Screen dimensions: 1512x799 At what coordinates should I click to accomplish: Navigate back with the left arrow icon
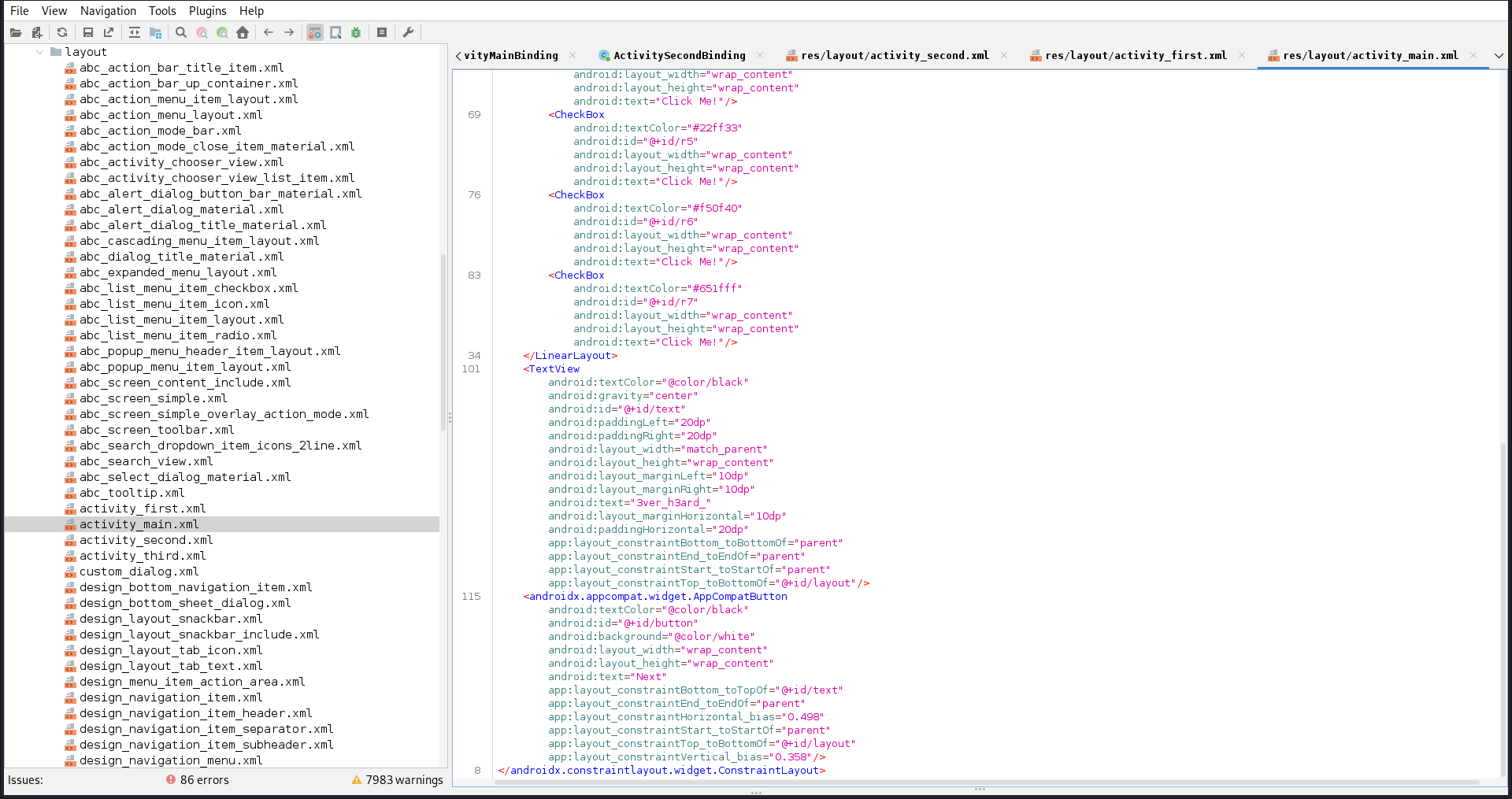click(269, 32)
